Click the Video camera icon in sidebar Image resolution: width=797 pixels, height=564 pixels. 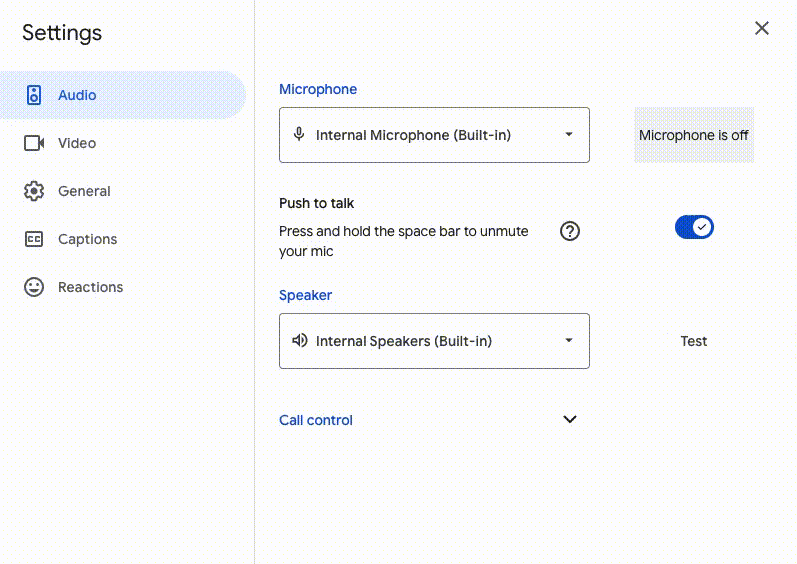click(34, 143)
